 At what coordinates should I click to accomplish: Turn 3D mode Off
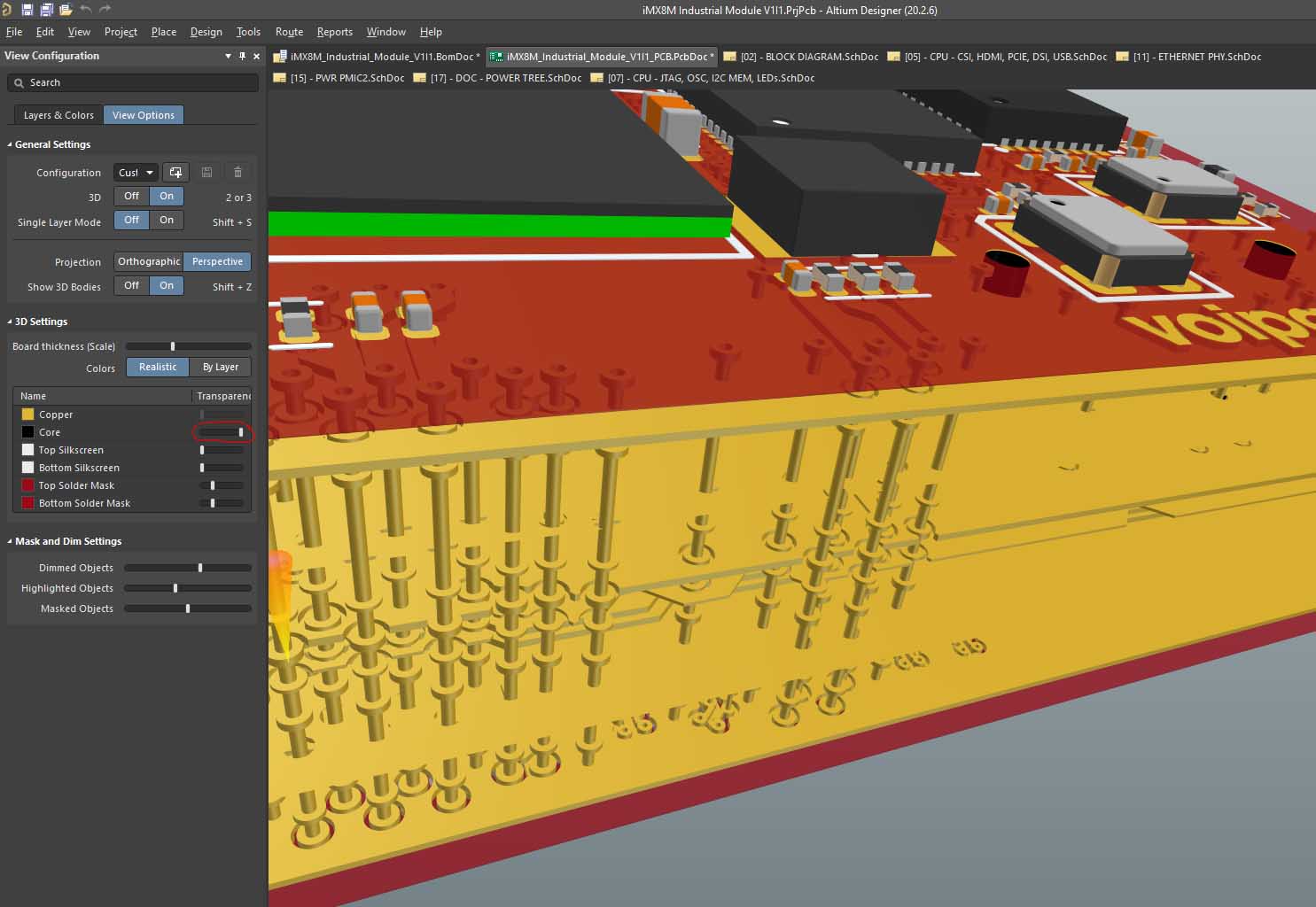pos(131,197)
